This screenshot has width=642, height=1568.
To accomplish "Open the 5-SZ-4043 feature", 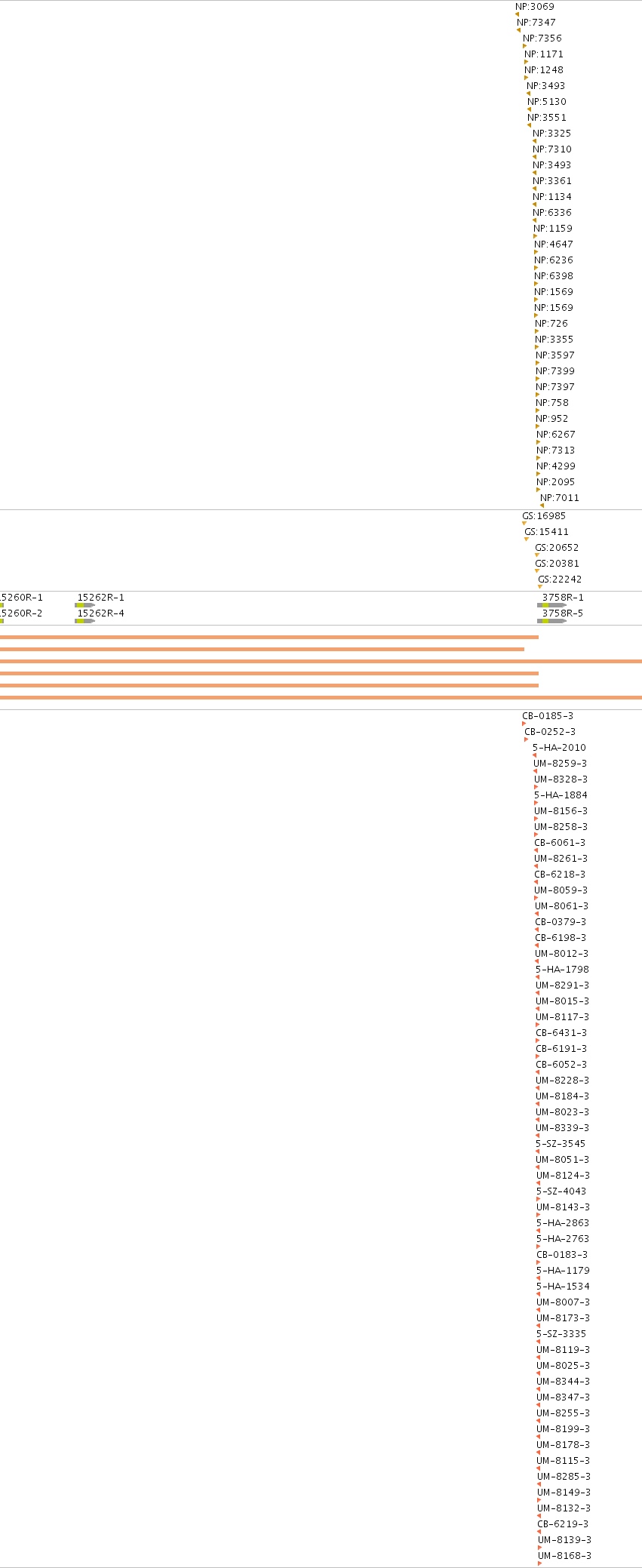I will 561,1191.
